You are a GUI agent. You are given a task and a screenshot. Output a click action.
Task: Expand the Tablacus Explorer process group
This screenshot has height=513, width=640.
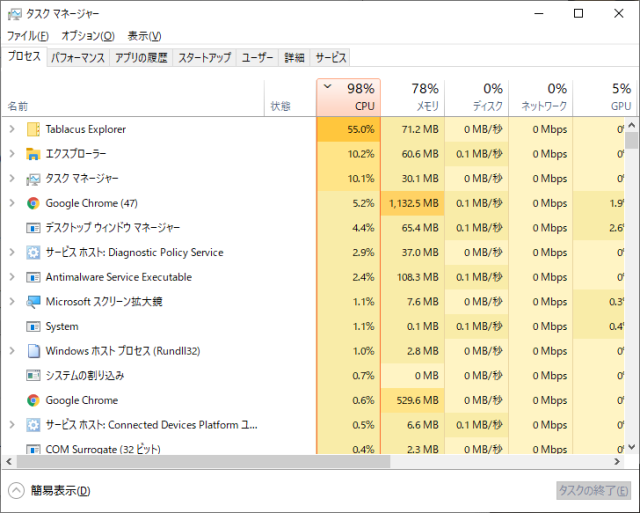(x=12, y=129)
